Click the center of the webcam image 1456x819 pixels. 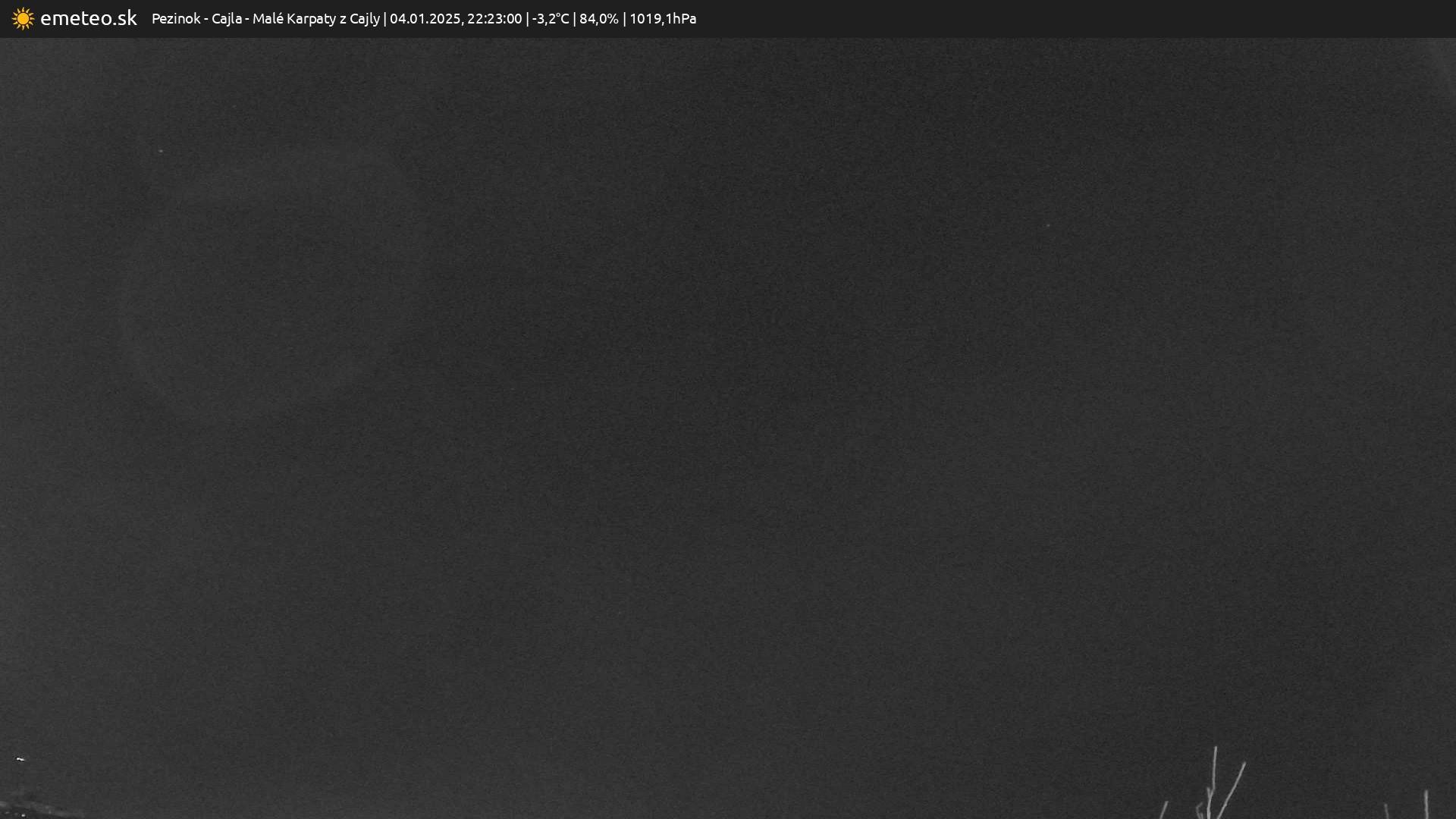pyautogui.click(x=728, y=428)
